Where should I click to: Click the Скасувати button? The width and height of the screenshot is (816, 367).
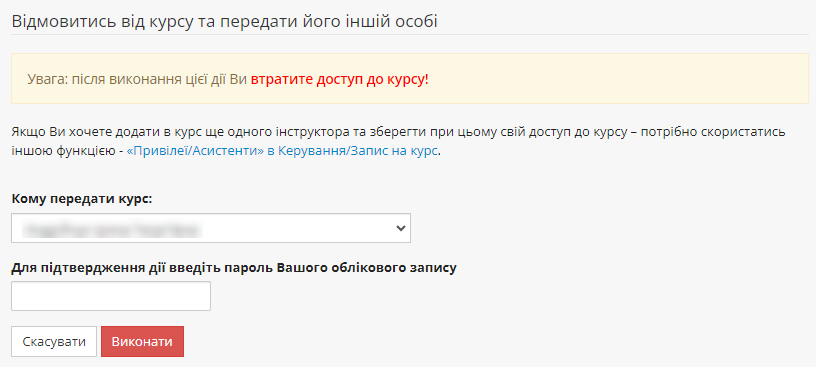coord(54,341)
